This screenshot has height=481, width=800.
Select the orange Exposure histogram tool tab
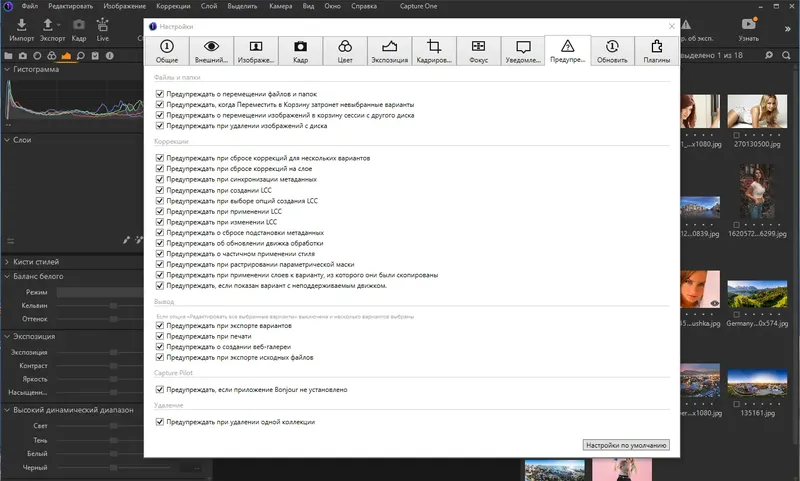[66, 56]
